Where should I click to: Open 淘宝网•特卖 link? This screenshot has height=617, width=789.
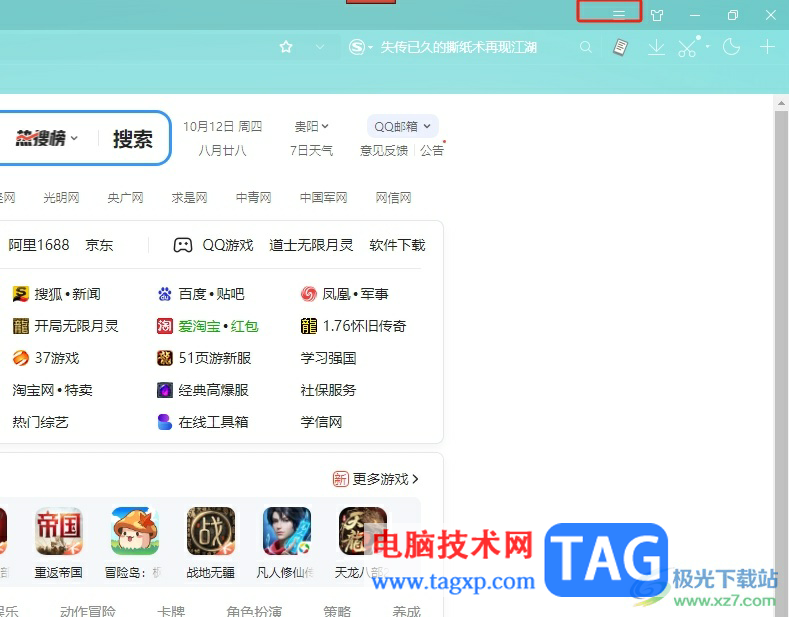pos(52,390)
